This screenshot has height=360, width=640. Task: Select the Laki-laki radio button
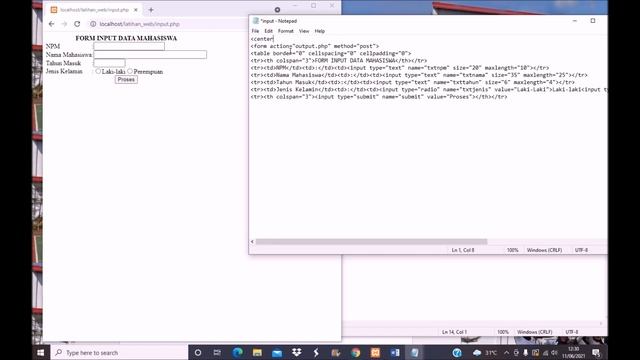point(98,71)
